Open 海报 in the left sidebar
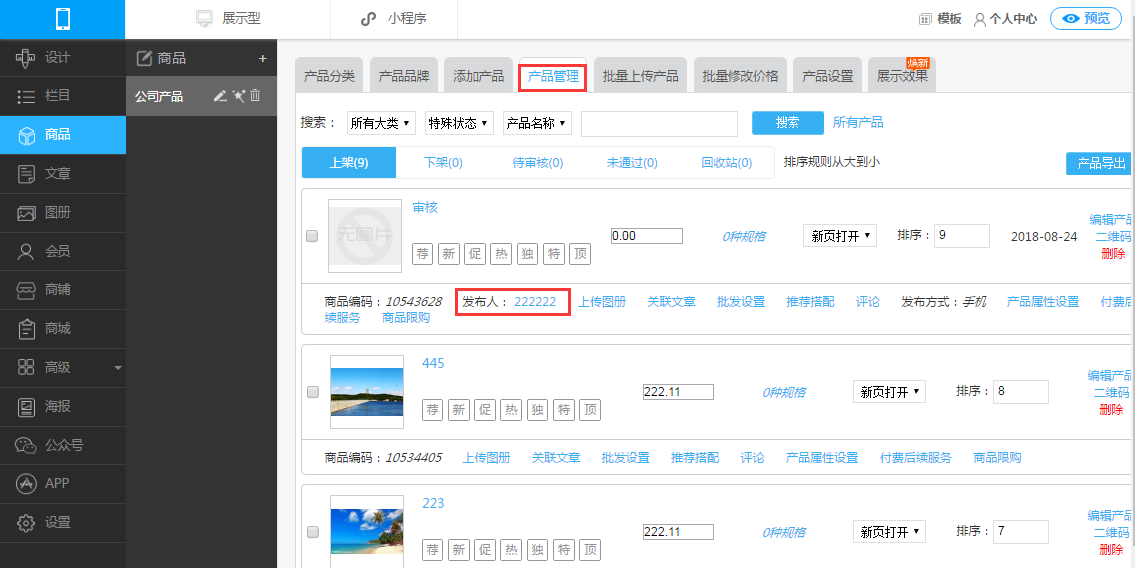The width and height of the screenshot is (1135, 568). [58, 406]
